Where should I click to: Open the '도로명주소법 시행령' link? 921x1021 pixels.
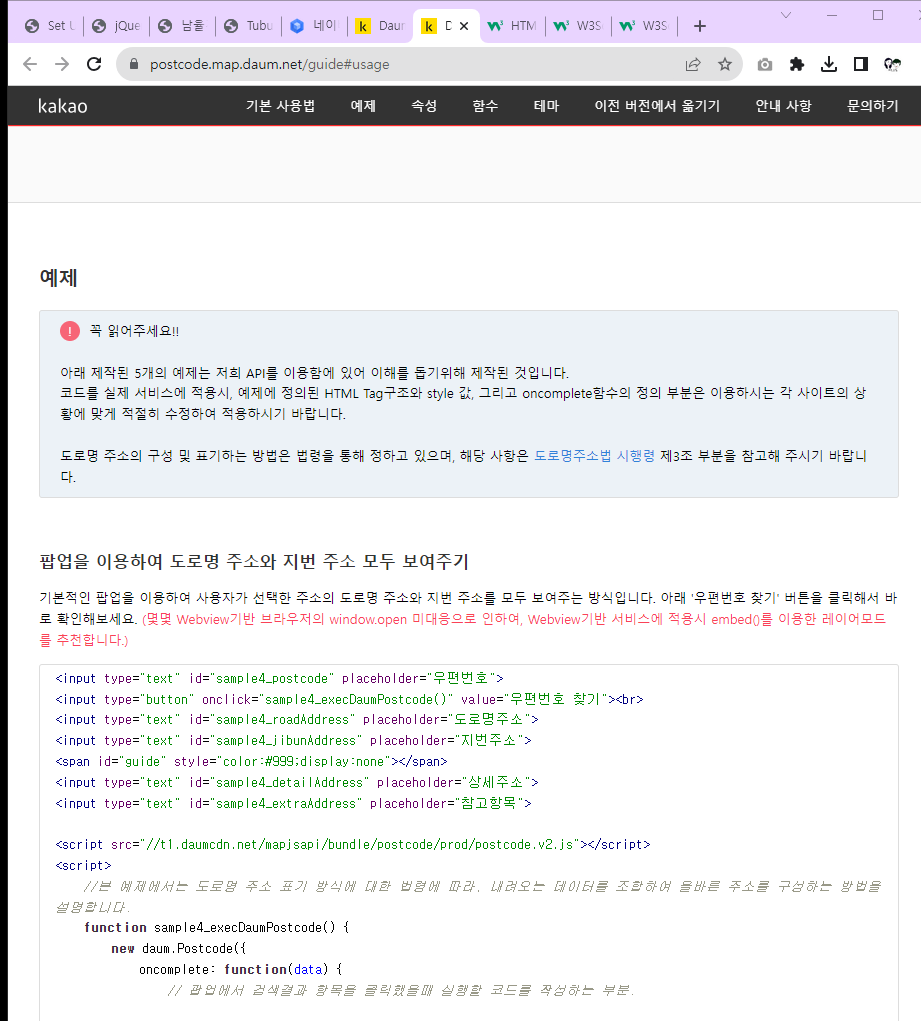coord(594,456)
